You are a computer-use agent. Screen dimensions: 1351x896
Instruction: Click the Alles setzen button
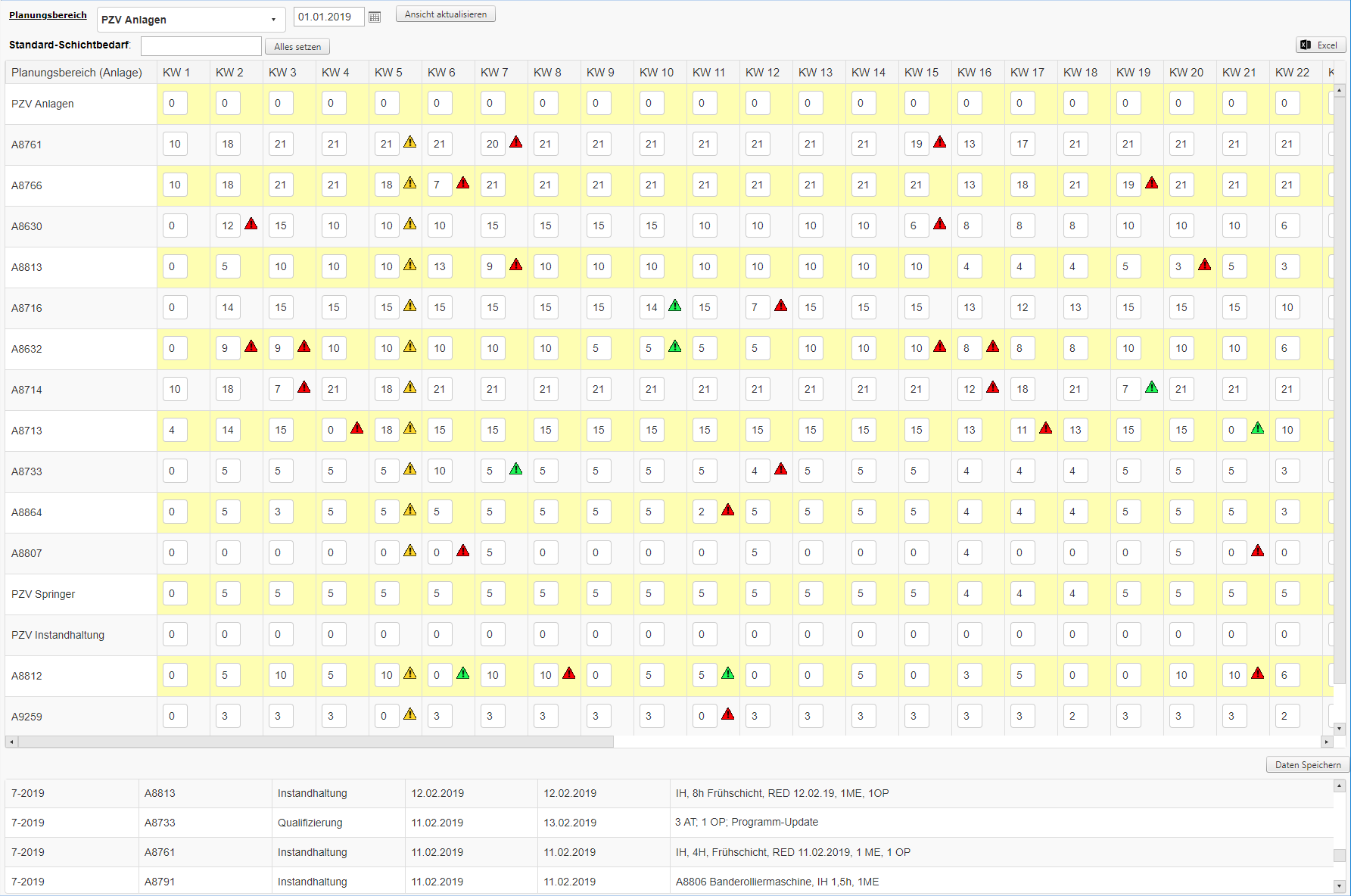(297, 46)
